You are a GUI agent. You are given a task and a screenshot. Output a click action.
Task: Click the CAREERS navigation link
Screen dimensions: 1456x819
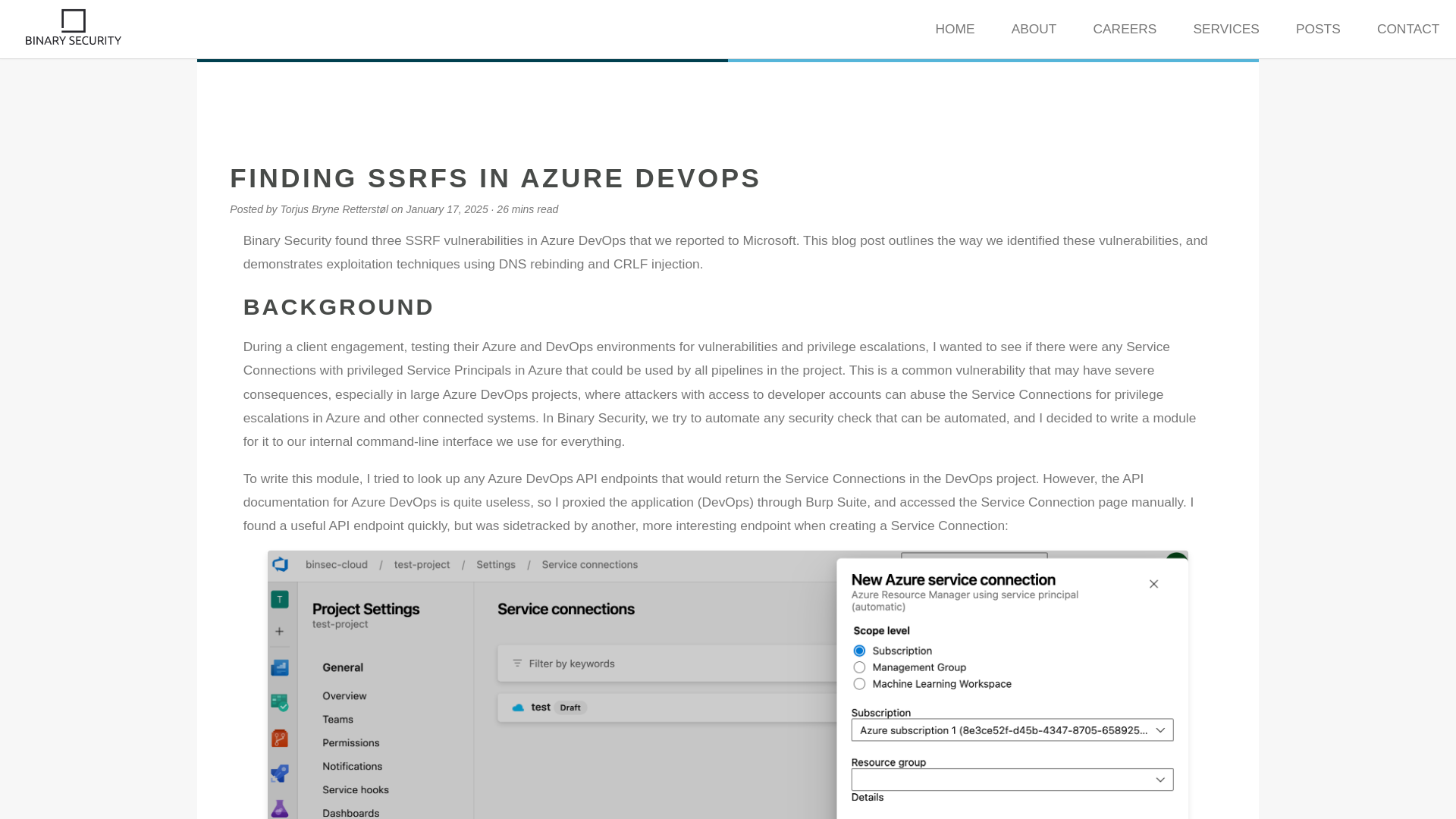tap(1125, 29)
